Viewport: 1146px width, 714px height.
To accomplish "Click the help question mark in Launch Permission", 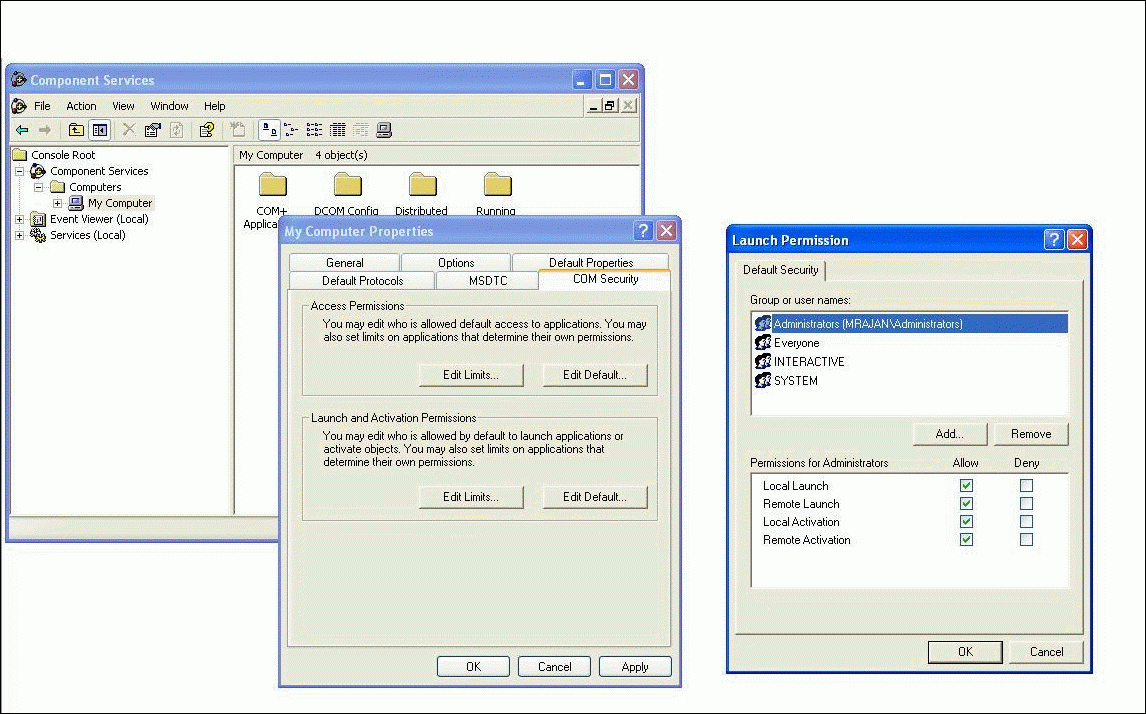I will 1053,240.
